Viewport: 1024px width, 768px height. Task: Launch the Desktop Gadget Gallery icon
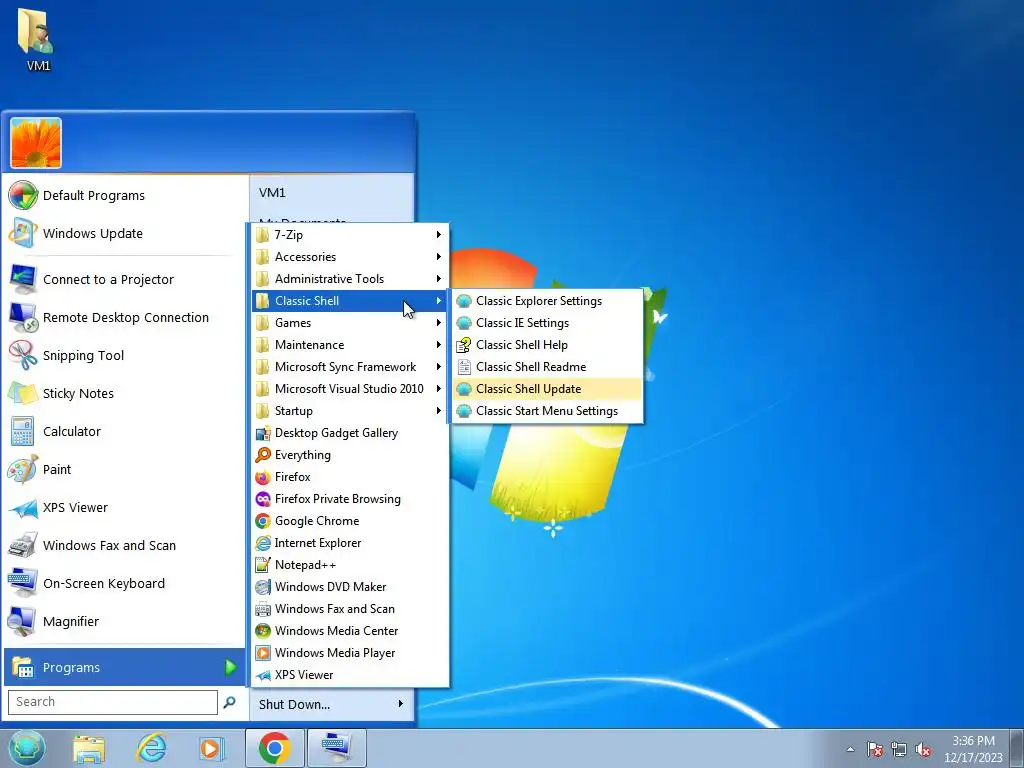point(263,433)
